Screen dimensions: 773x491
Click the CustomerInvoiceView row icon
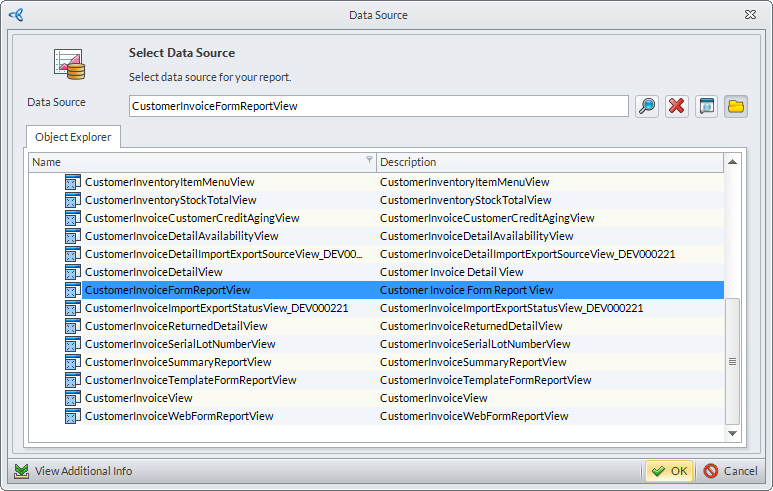click(72, 398)
